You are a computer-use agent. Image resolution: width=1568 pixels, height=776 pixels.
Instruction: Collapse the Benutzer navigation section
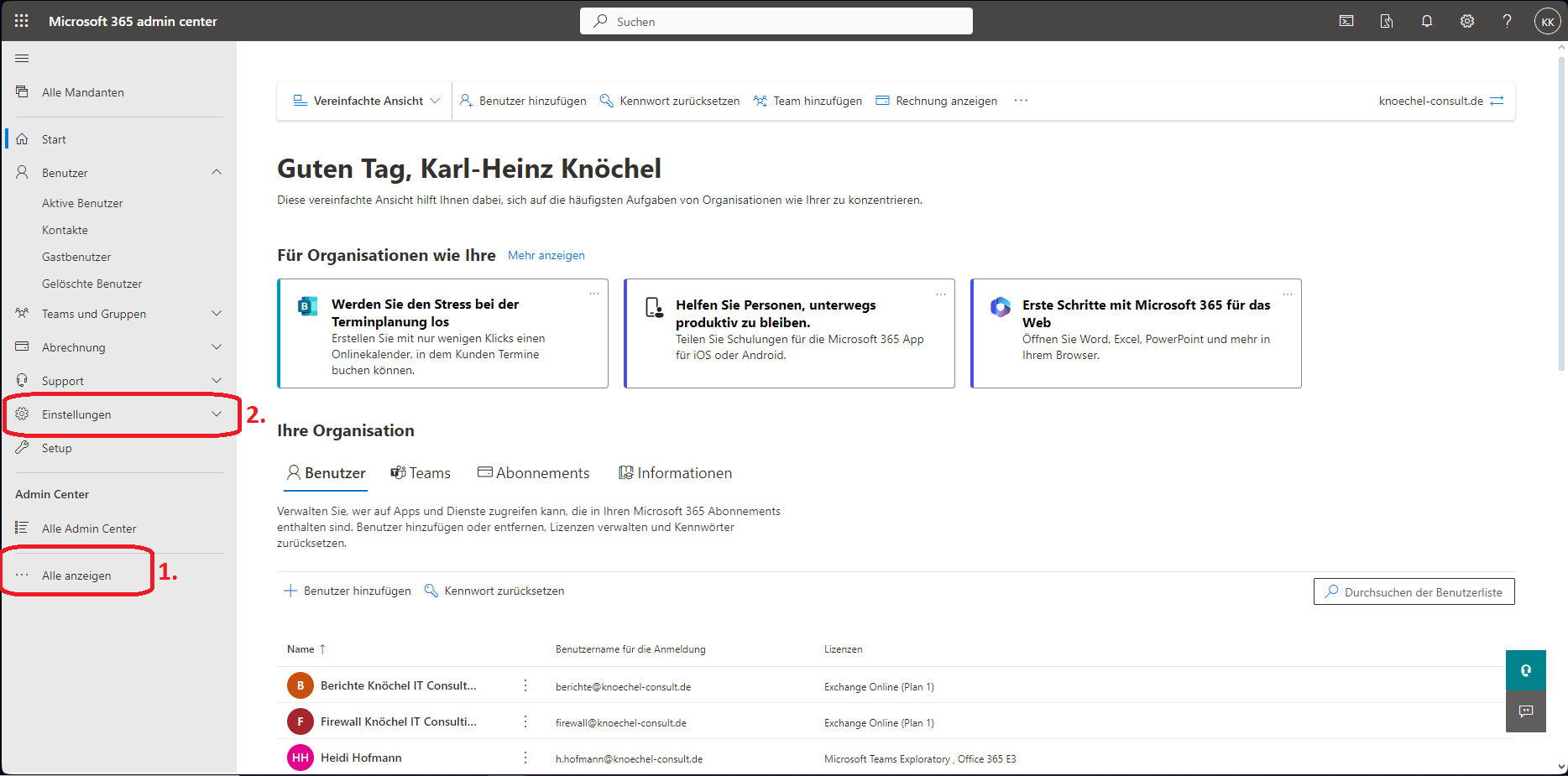216,173
